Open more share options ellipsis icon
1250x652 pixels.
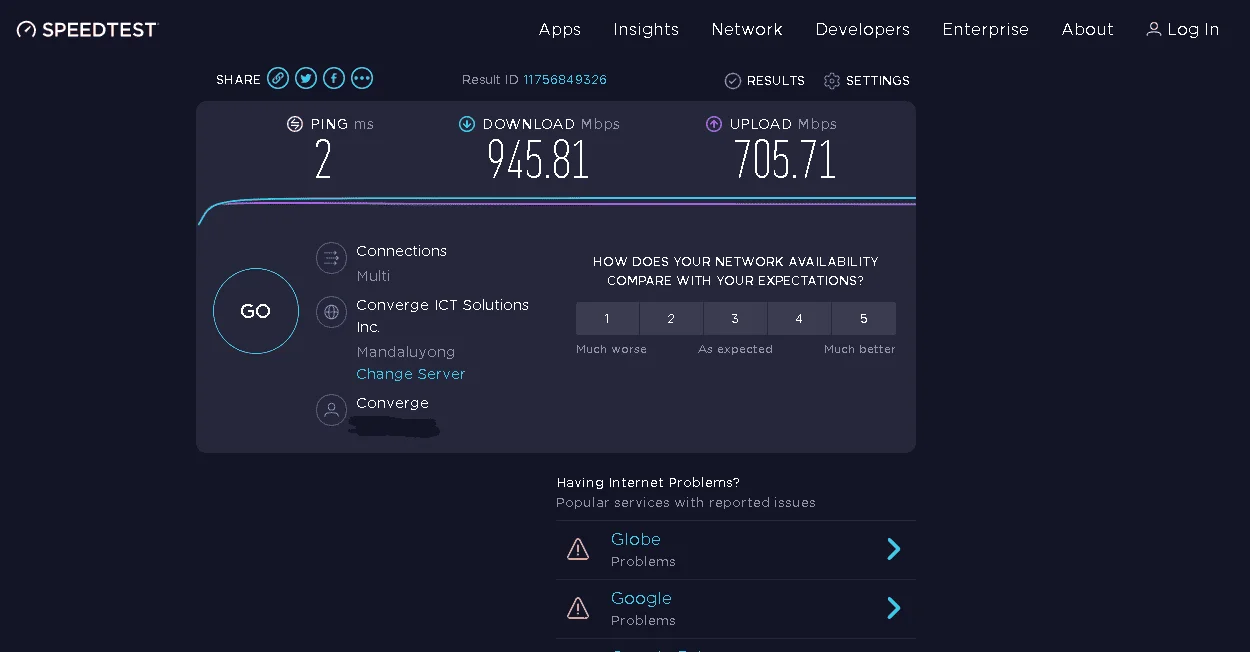pyautogui.click(x=362, y=78)
